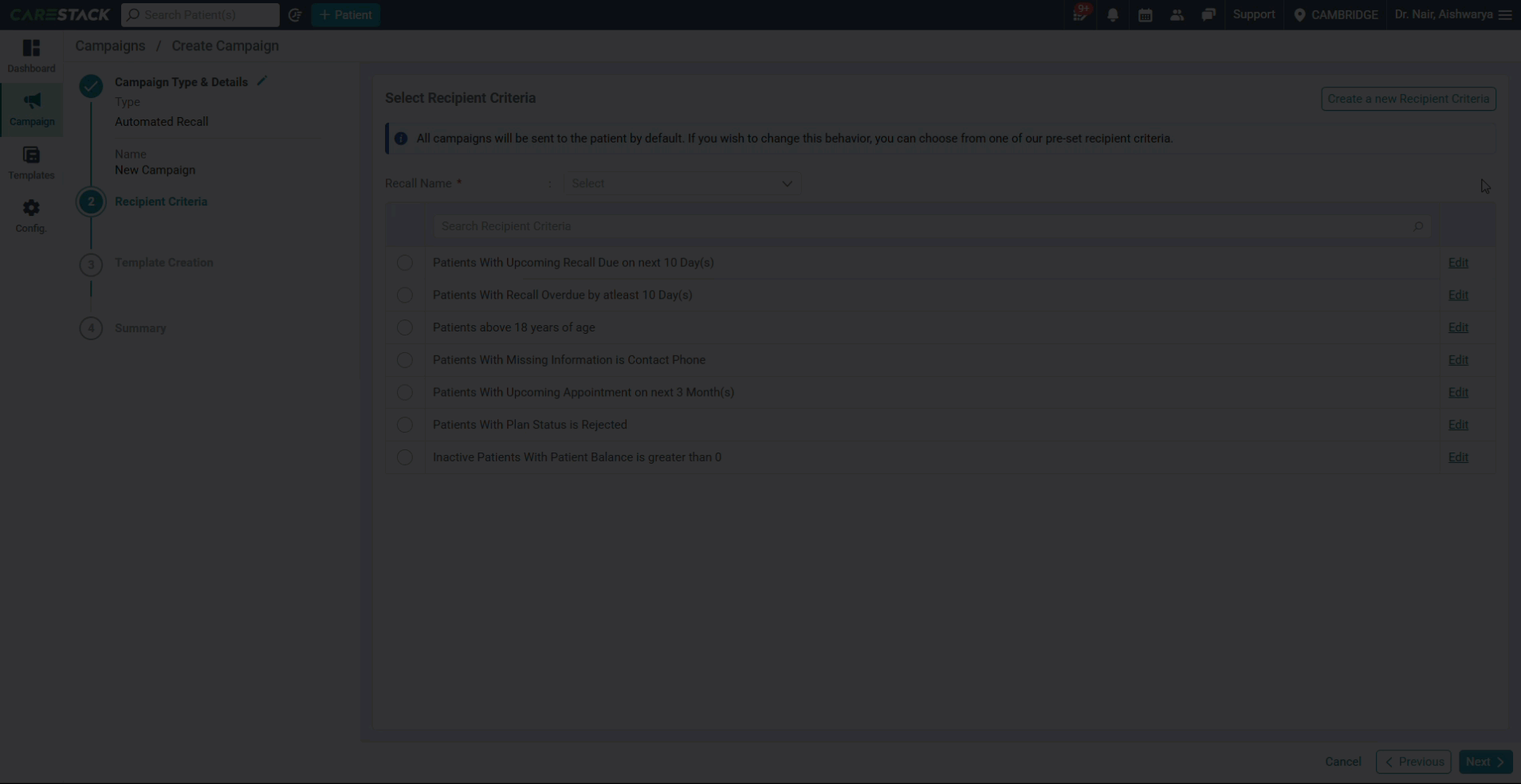Select Upcoming Appointment on next 3 Month(s) radio
Viewport: 1521px width, 784px height.
point(405,392)
